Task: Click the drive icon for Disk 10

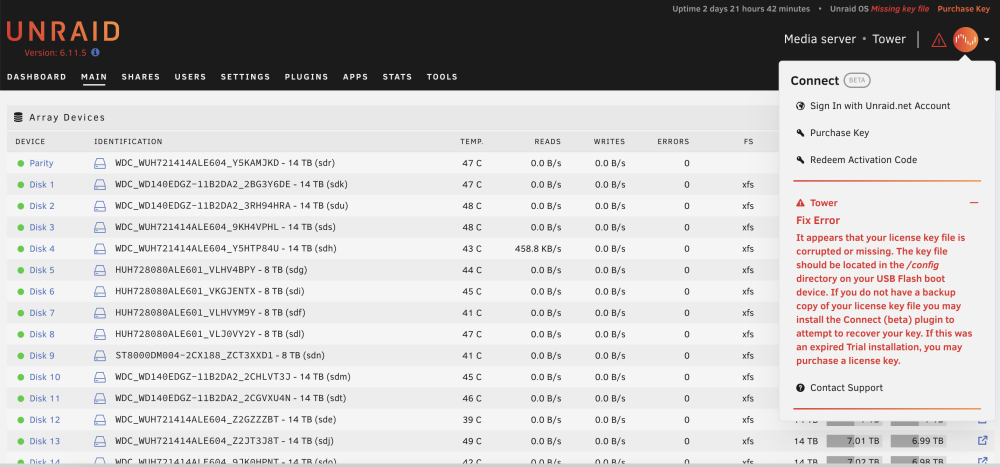Action: [99, 377]
